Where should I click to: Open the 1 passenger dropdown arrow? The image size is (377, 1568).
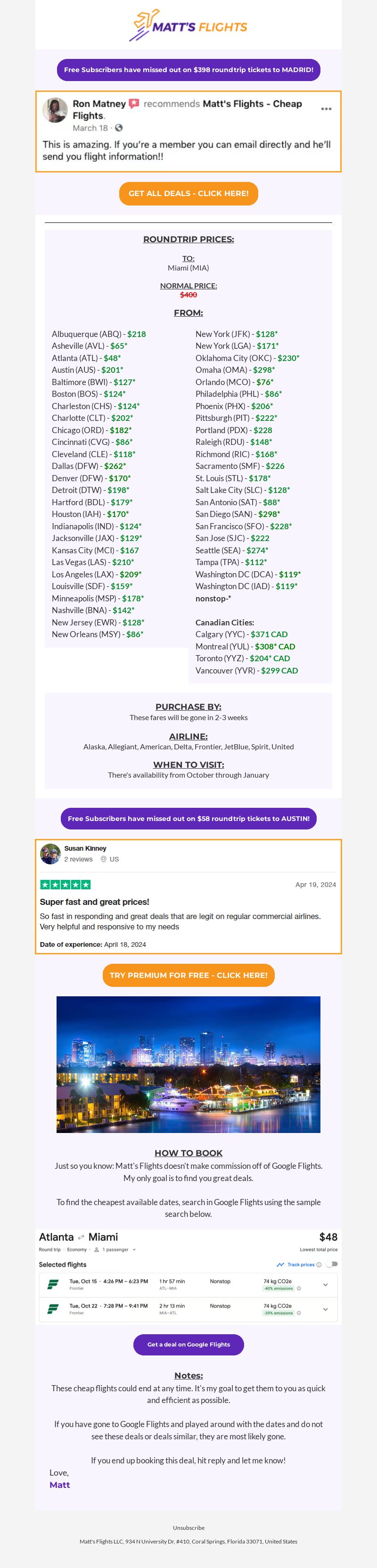pos(134,1250)
